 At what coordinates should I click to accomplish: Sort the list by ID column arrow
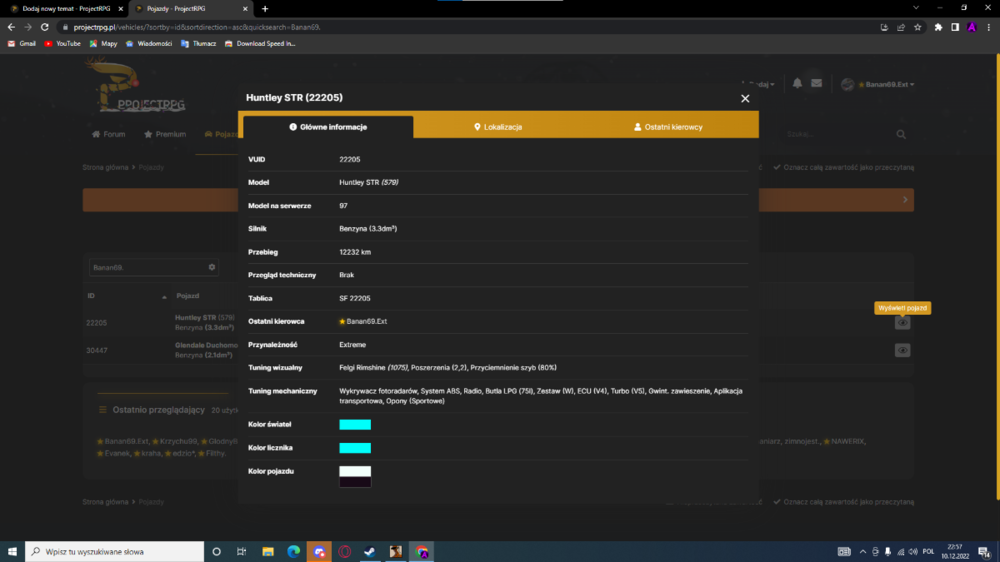(x=164, y=297)
